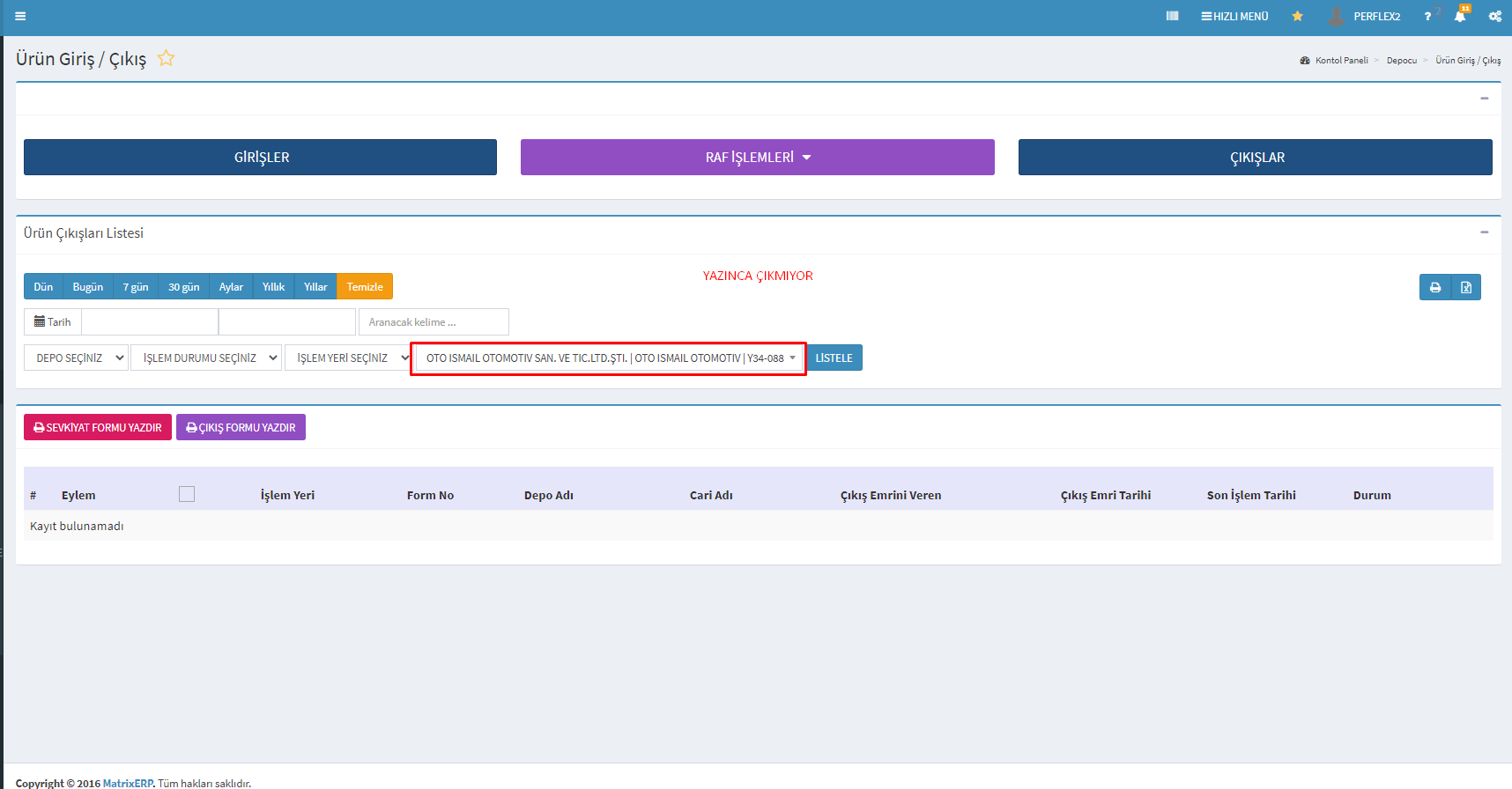Image resolution: width=1512 pixels, height=789 pixels.
Task: Click the notification bell icon
Action: 1460,16
